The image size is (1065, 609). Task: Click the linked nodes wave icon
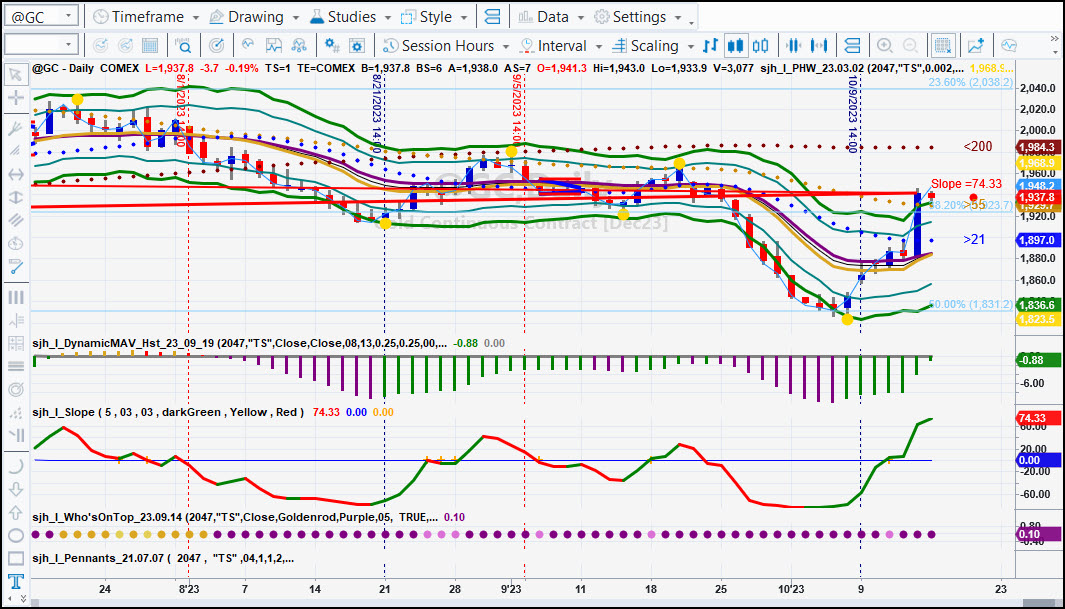coord(299,45)
